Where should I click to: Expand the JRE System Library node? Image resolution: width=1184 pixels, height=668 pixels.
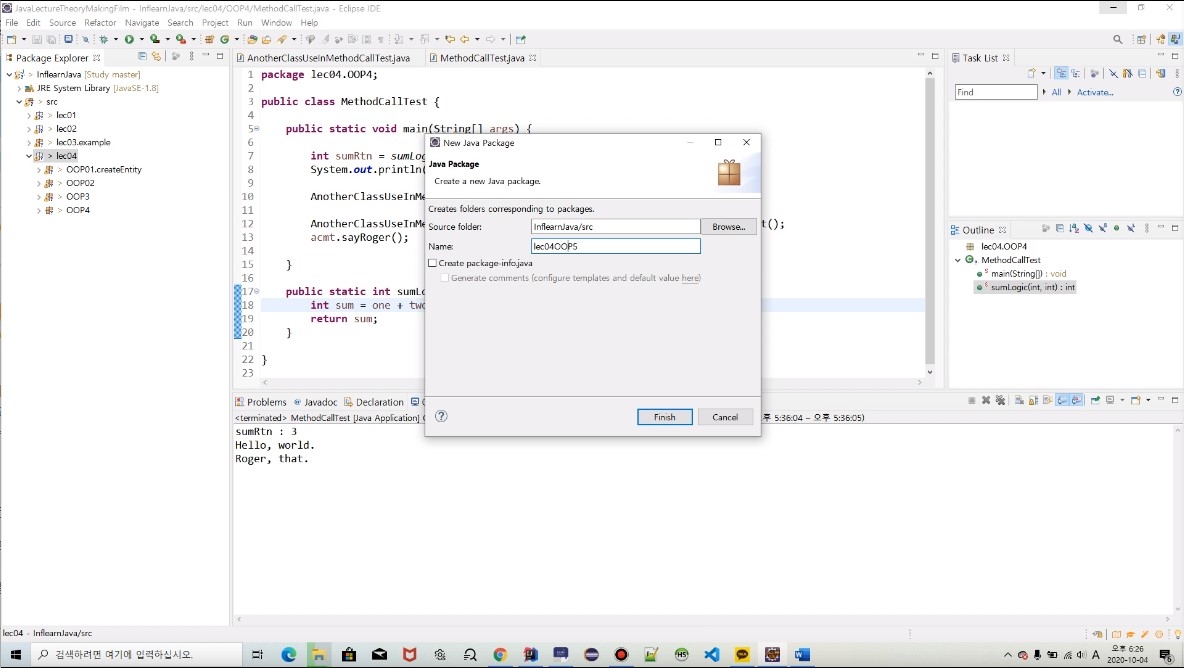20,88
